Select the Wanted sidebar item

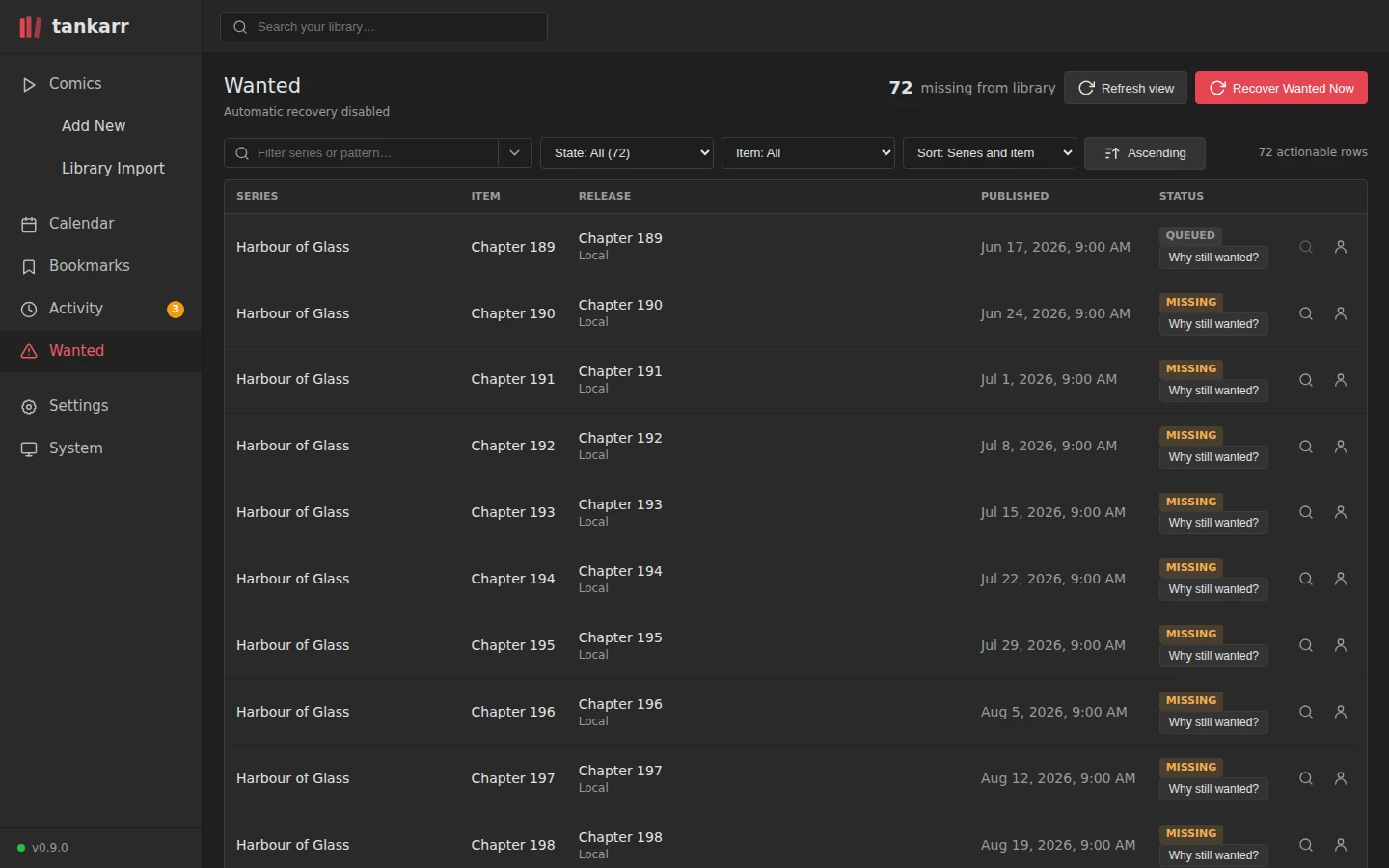tap(101, 351)
